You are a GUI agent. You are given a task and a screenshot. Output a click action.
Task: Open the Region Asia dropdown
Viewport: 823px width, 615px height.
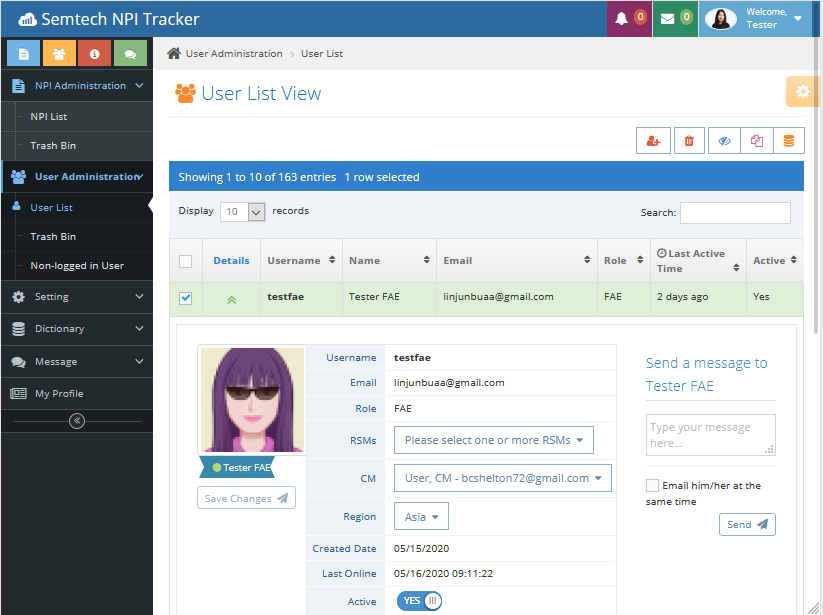pos(421,516)
